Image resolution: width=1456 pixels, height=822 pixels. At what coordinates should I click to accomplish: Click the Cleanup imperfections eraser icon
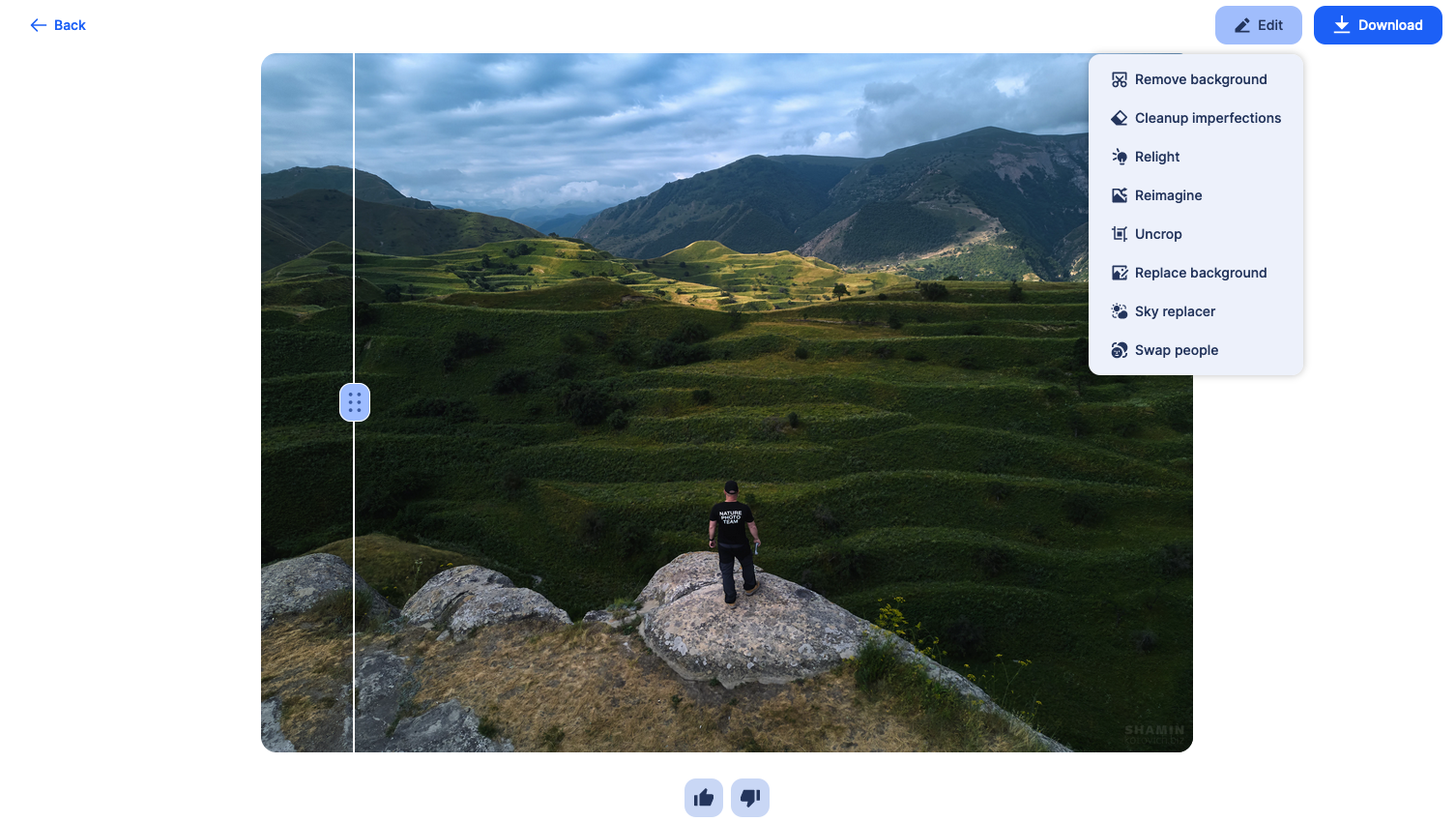click(1119, 118)
